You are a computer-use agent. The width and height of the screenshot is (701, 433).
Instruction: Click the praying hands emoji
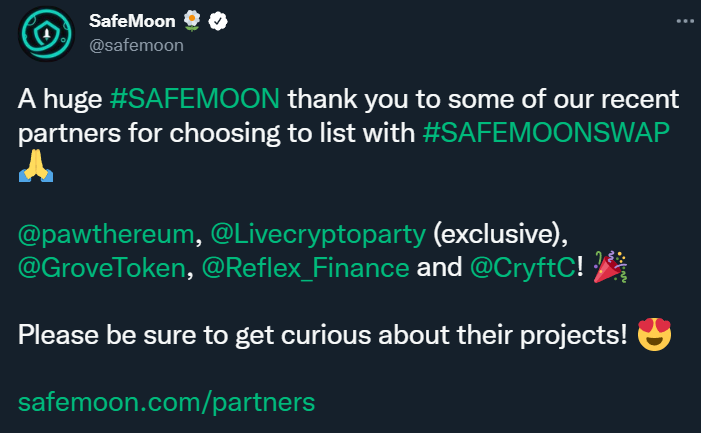(36, 165)
